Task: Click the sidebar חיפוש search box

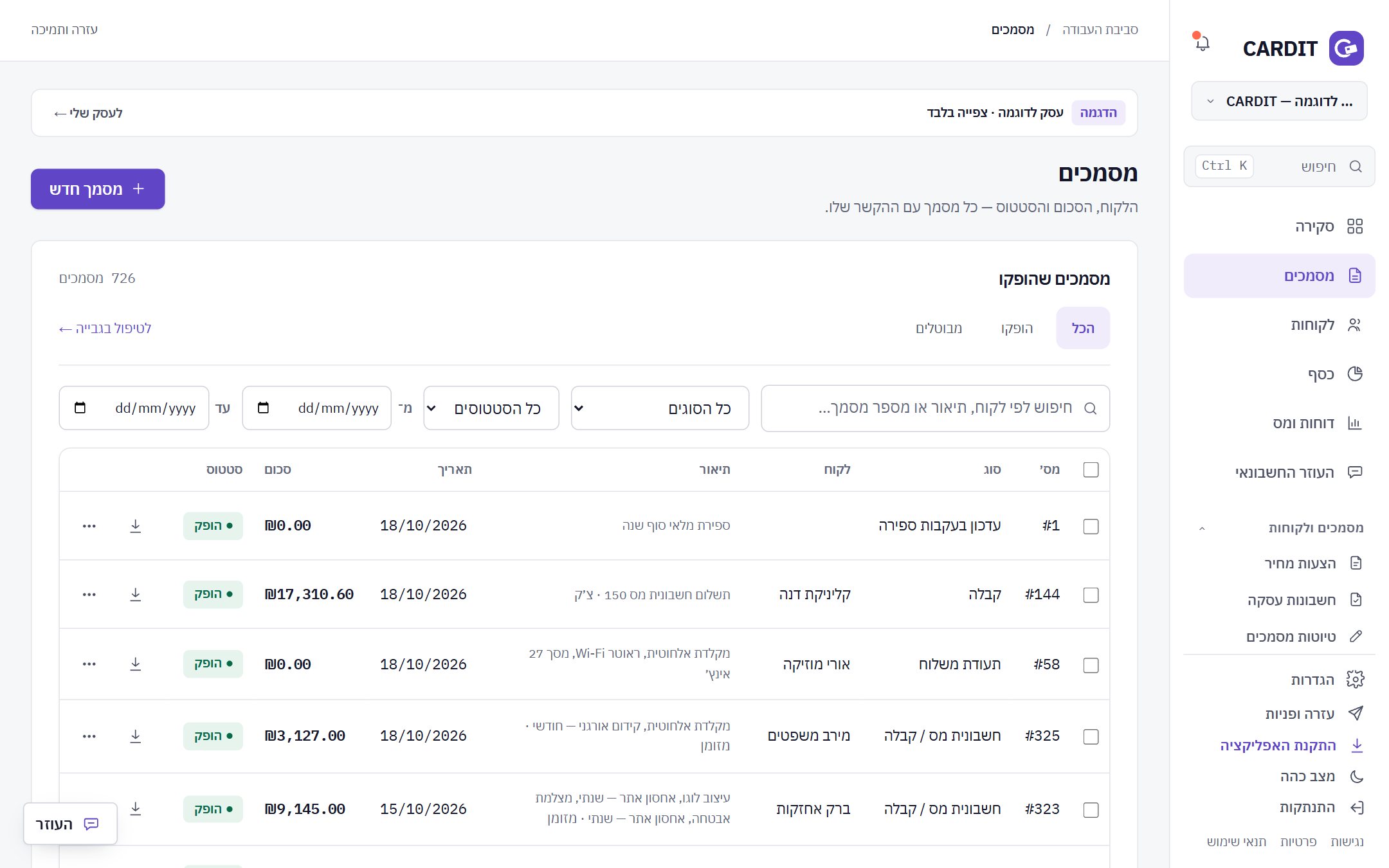Action: coord(1279,167)
